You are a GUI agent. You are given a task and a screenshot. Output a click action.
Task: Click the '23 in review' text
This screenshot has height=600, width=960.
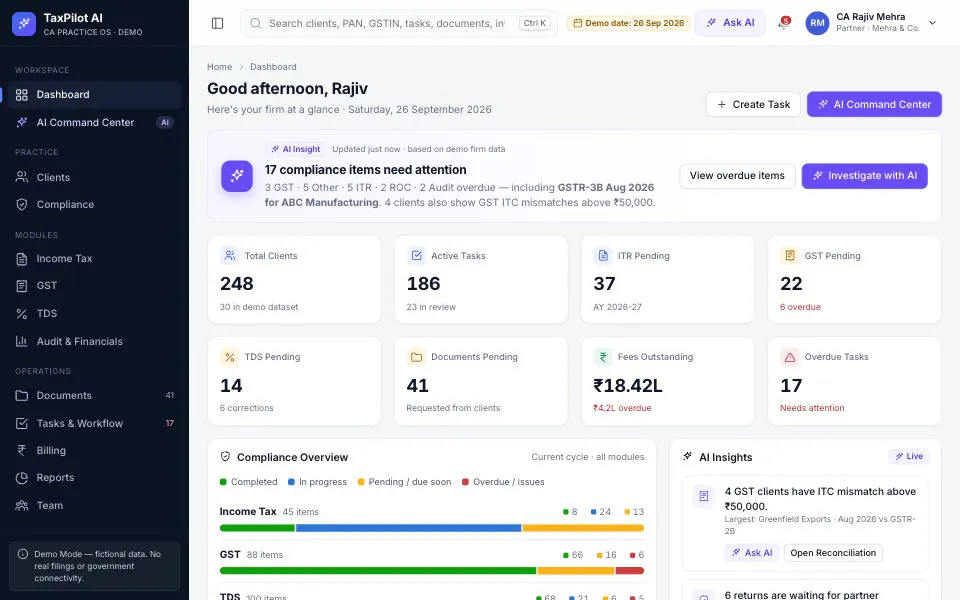point(431,307)
